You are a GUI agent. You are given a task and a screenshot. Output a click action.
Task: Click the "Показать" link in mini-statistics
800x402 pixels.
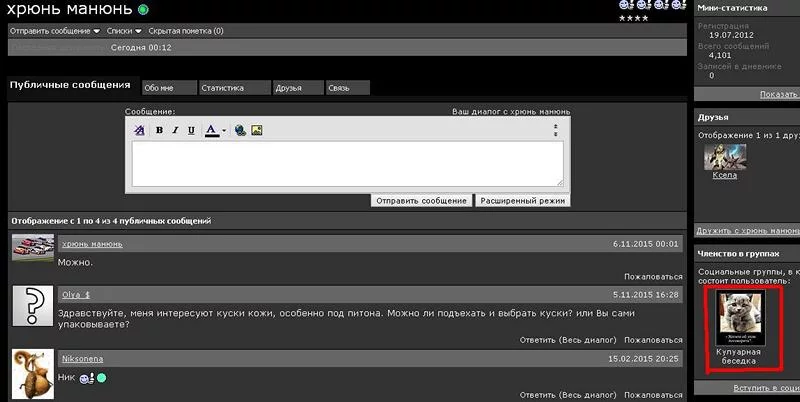(779, 94)
